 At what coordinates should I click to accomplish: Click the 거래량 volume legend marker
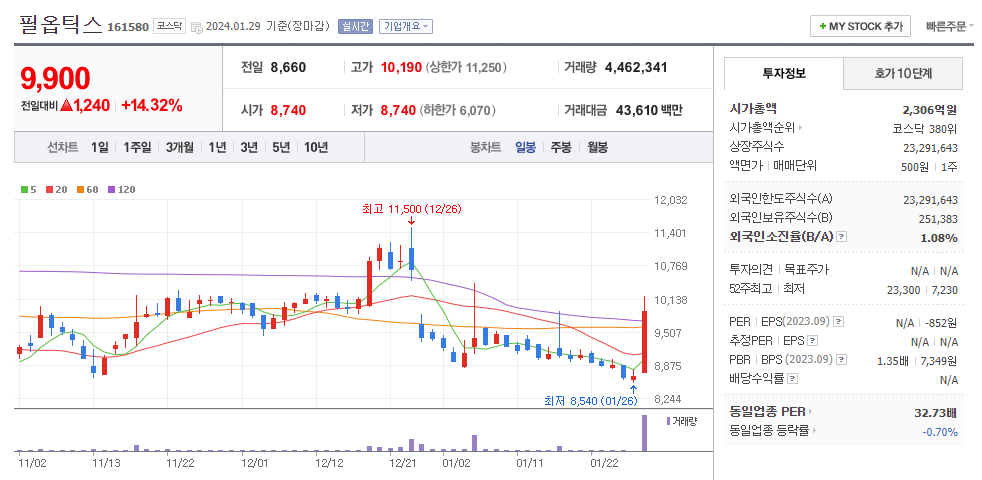click(681, 420)
